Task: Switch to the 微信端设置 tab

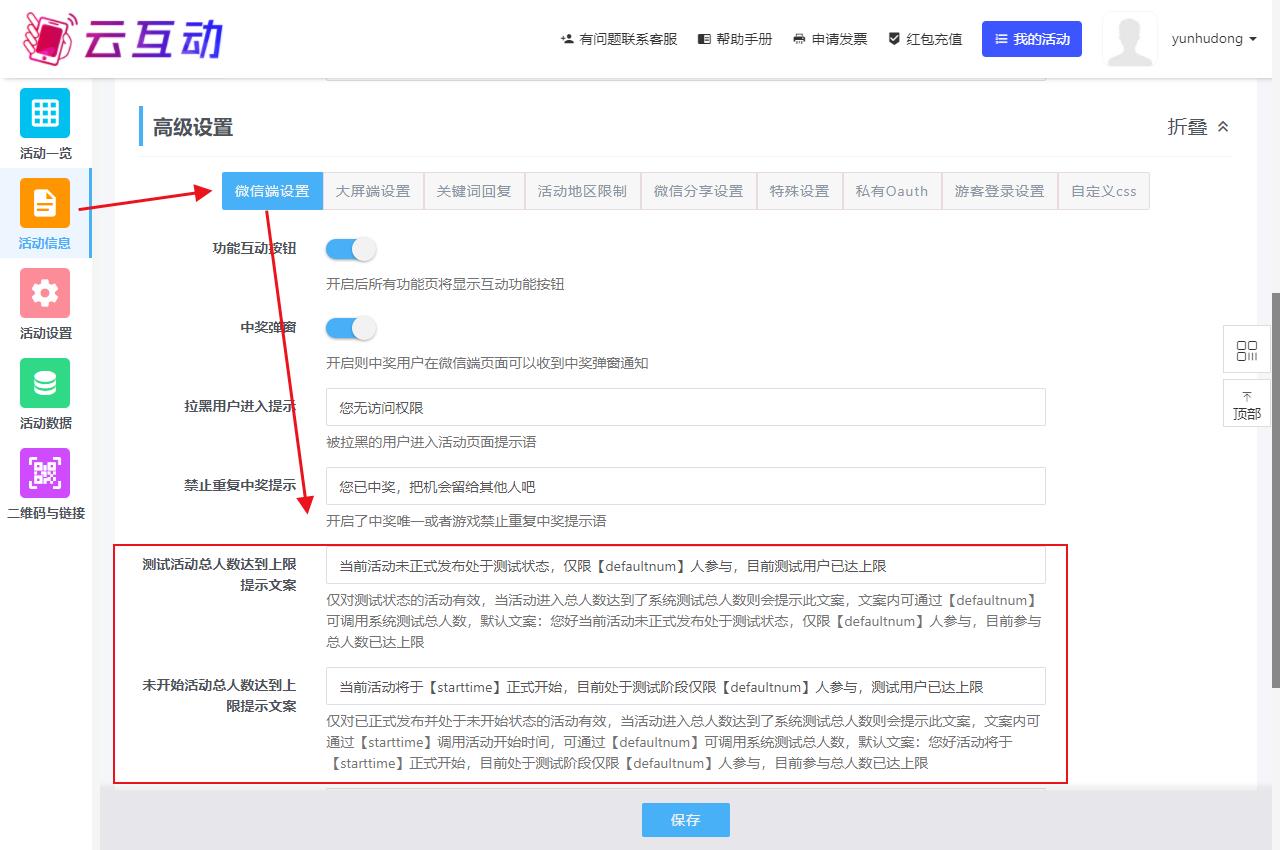Action: tap(272, 191)
